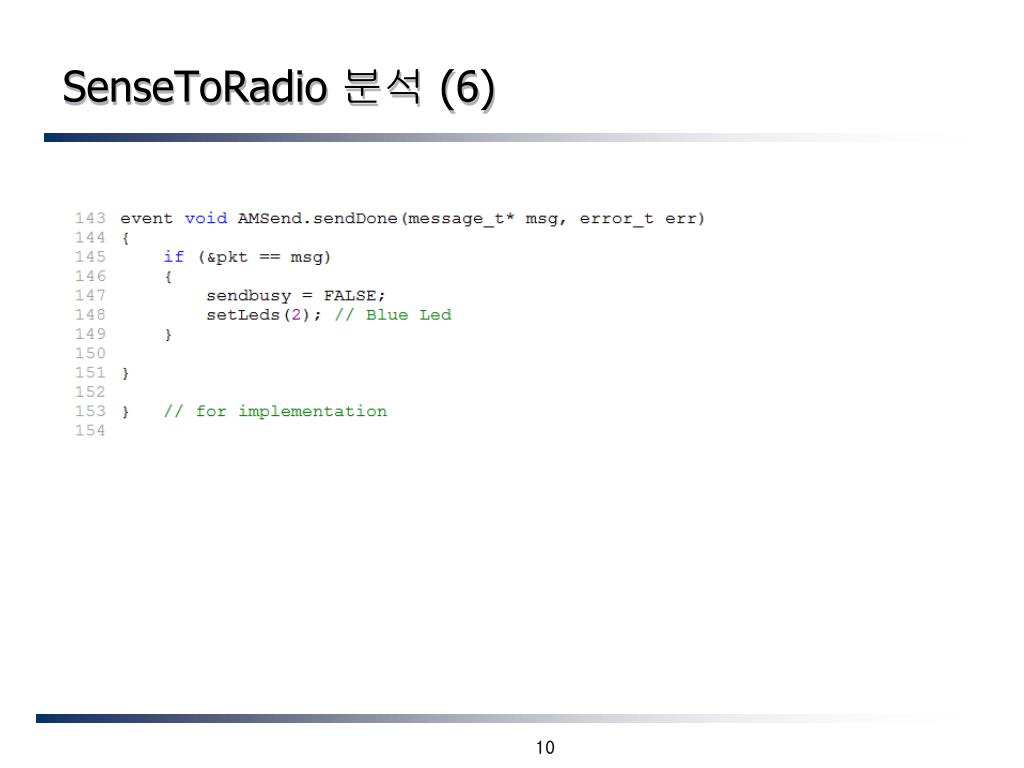Image resolution: width=1024 pixels, height=768 pixels.
Task: Click 'message_t* msg,' parameter text
Action: coord(487,219)
